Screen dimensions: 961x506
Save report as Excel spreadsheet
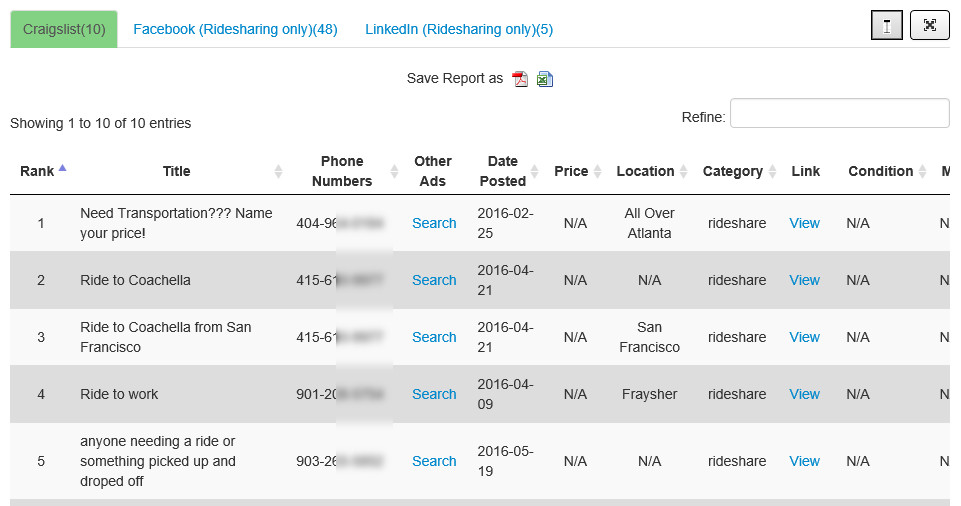545,79
